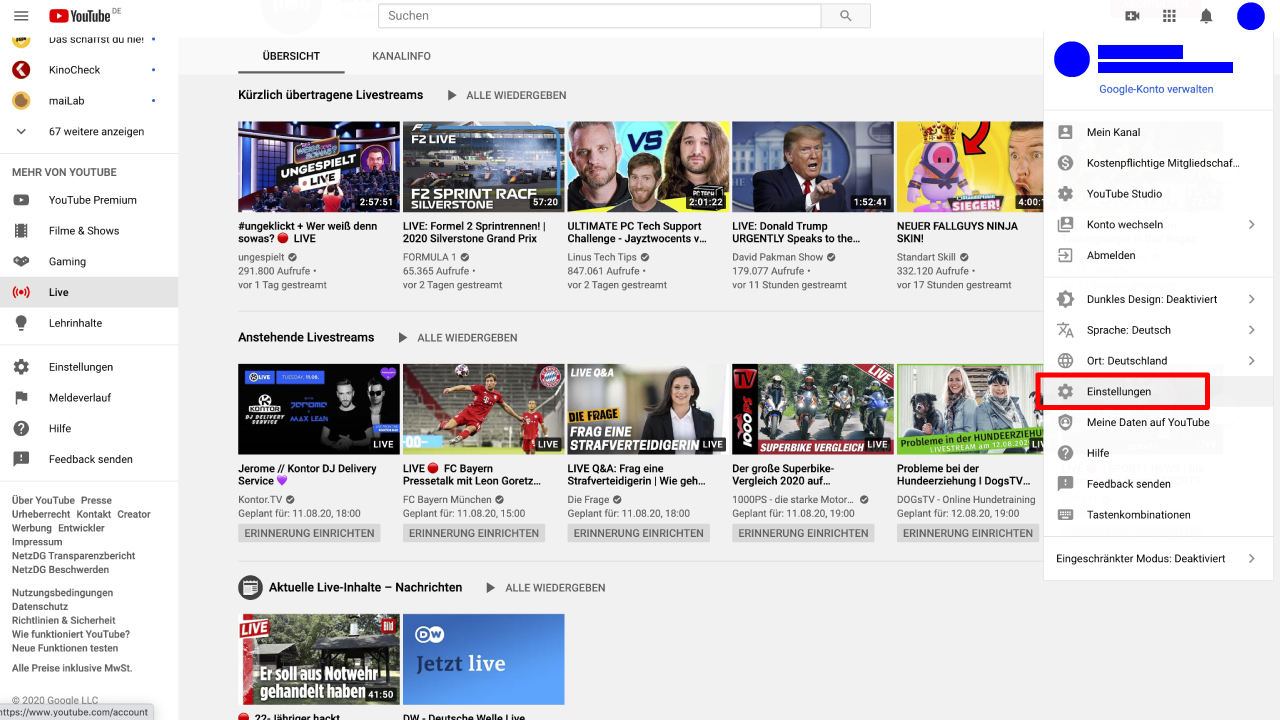The image size is (1280, 720).
Task: Open Meldeverlauf in sidebar
Action: point(89,398)
